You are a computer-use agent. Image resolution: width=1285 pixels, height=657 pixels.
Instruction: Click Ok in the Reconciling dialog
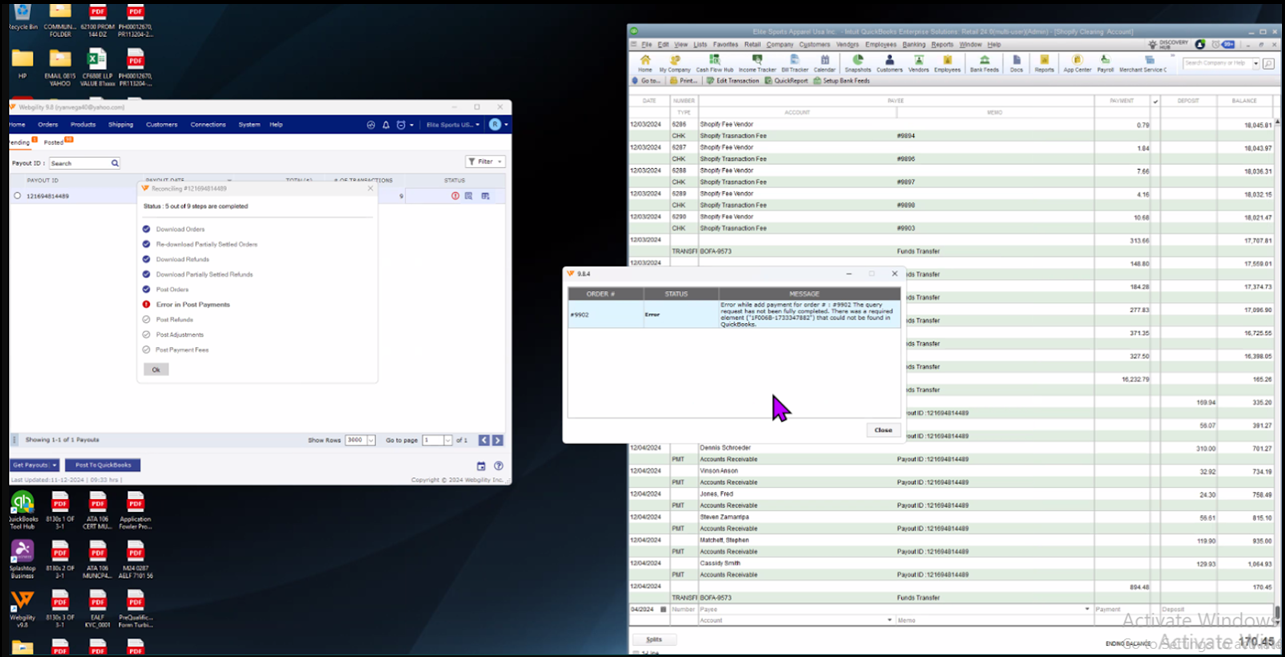click(155, 370)
